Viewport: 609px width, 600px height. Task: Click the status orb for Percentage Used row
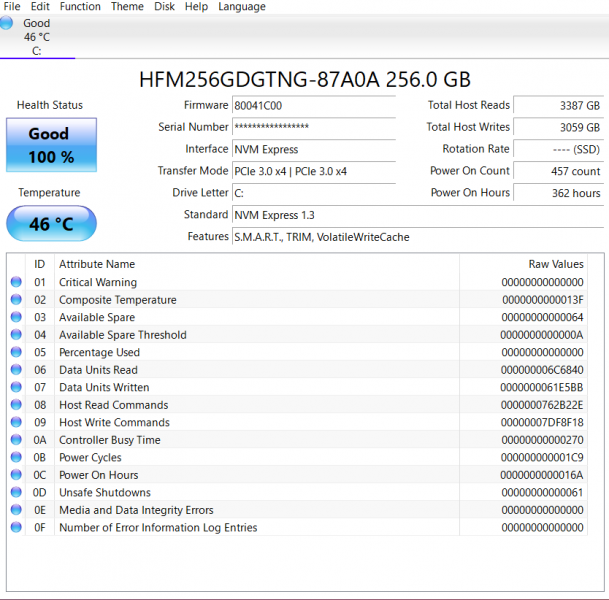pyautogui.click(x=16, y=353)
